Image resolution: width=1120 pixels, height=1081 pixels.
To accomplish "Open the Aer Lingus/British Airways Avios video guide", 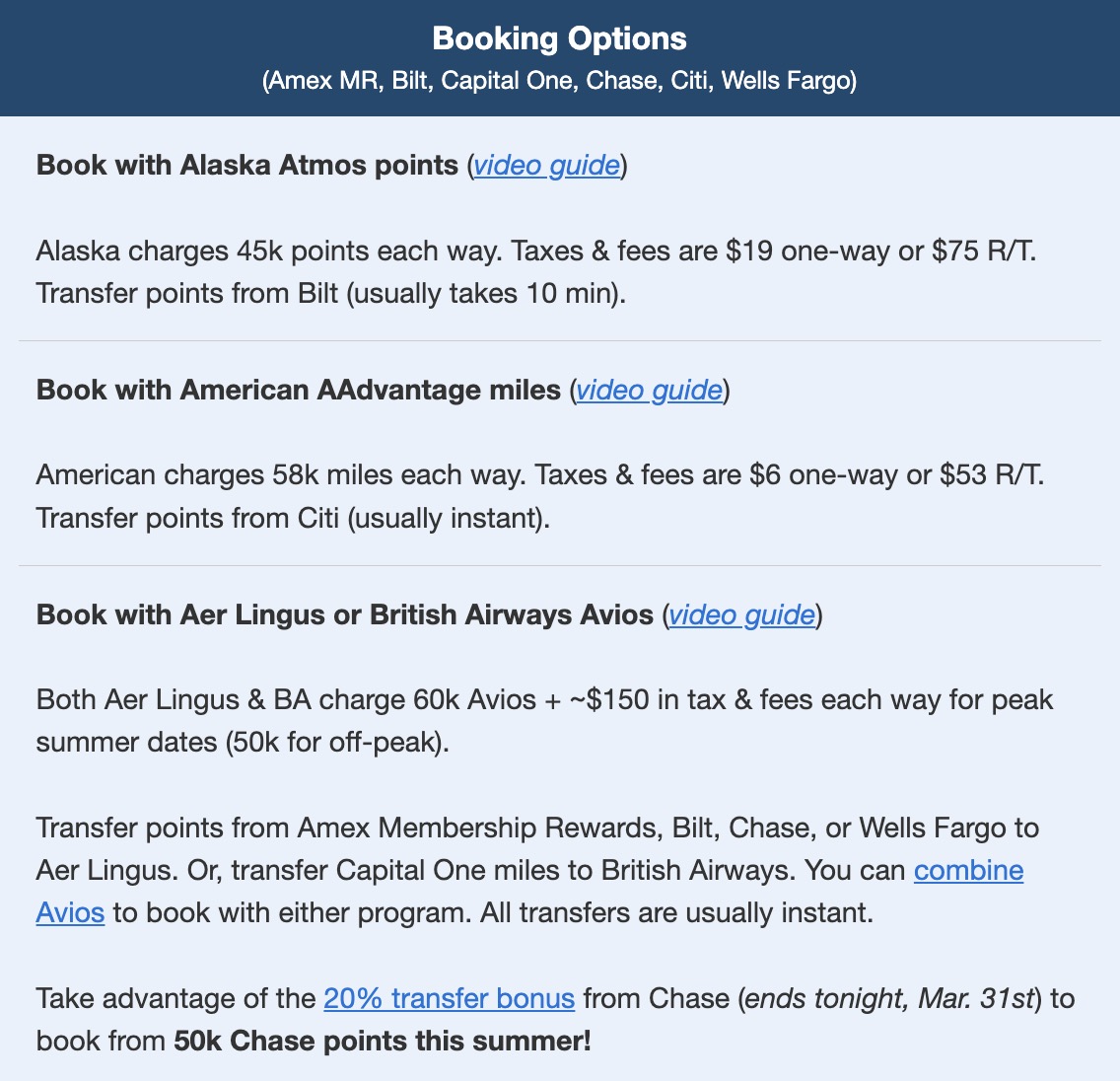I will coord(741,614).
